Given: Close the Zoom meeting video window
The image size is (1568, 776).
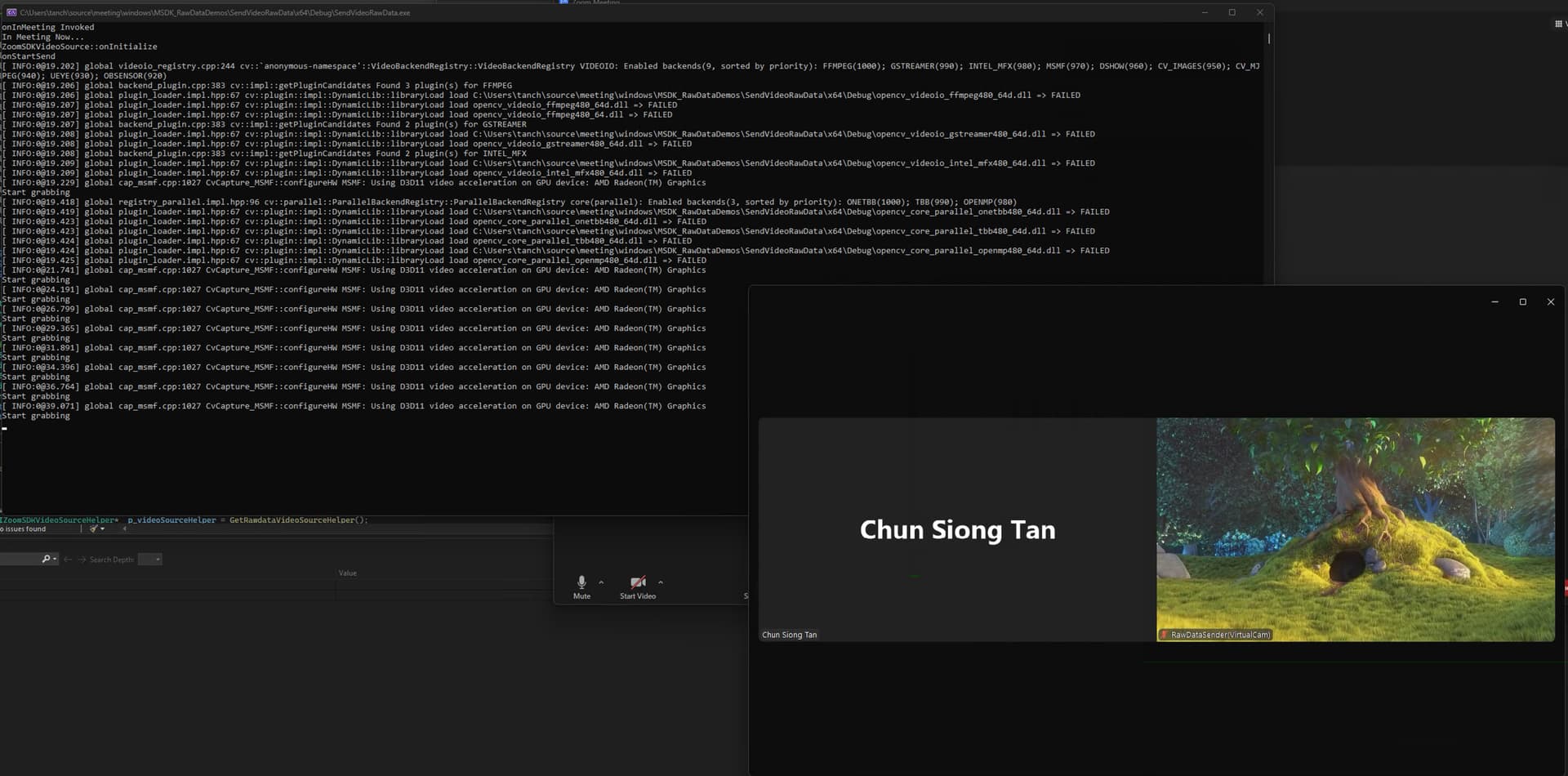Looking at the screenshot, I should [x=1551, y=302].
